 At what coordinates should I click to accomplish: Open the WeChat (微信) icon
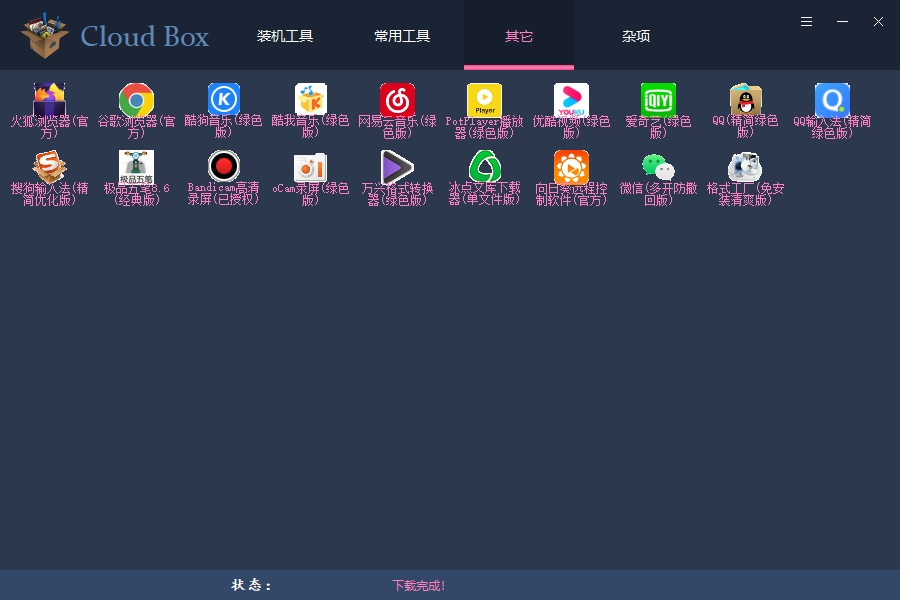coord(658,167)
